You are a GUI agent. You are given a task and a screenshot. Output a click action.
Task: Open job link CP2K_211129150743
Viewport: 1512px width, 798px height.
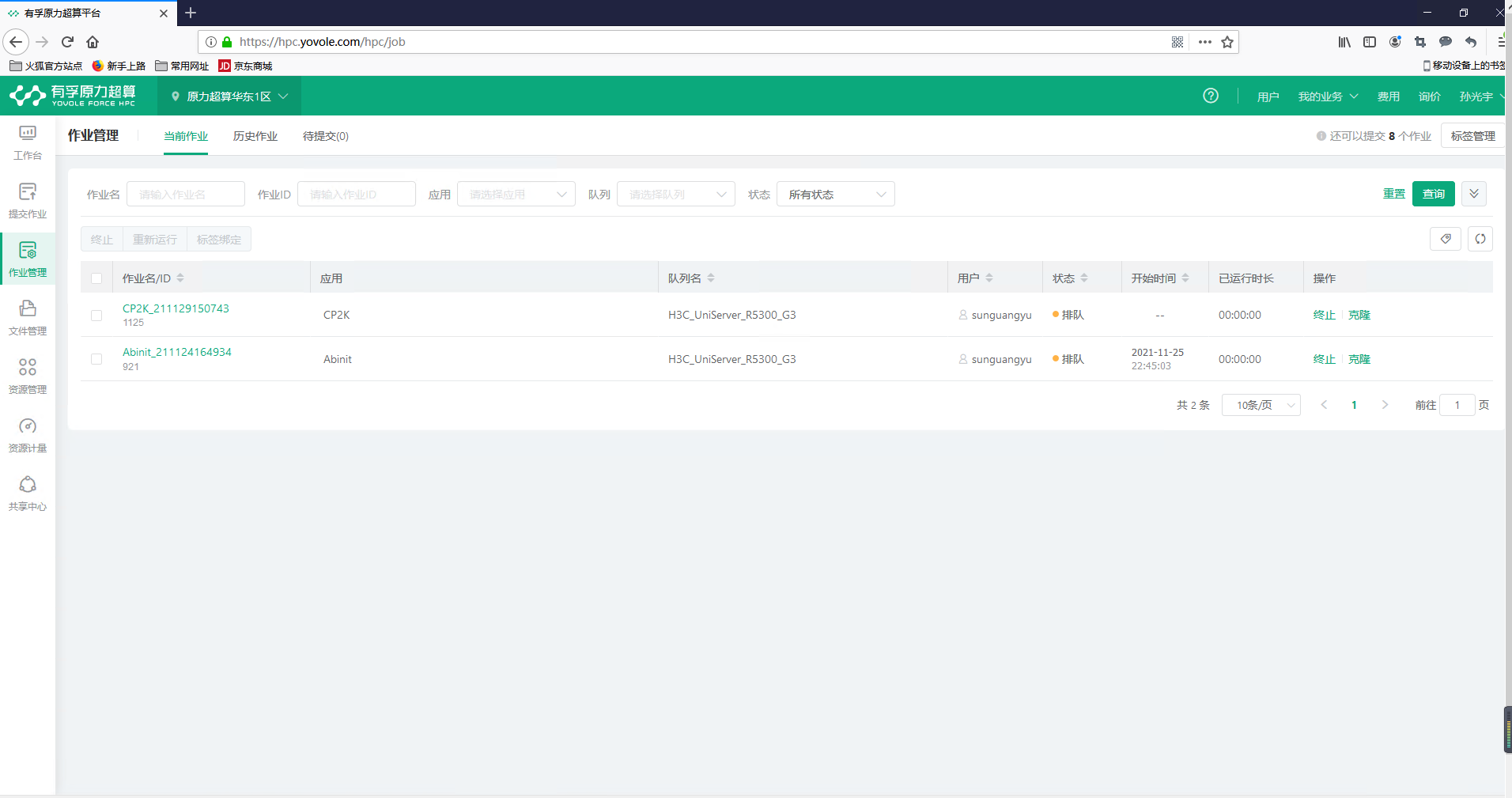(176, 308)
